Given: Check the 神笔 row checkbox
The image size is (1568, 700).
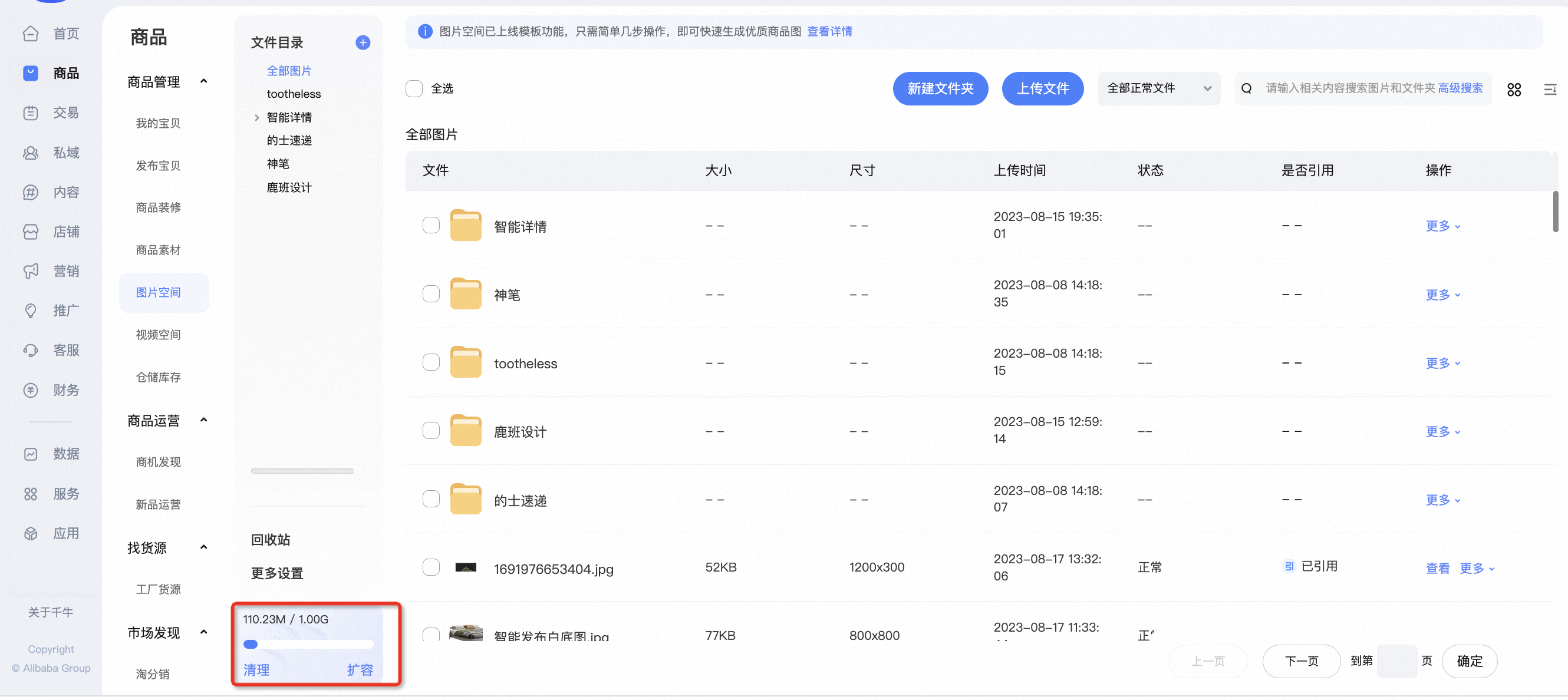Looking at the screenshot, I should 431,294.
